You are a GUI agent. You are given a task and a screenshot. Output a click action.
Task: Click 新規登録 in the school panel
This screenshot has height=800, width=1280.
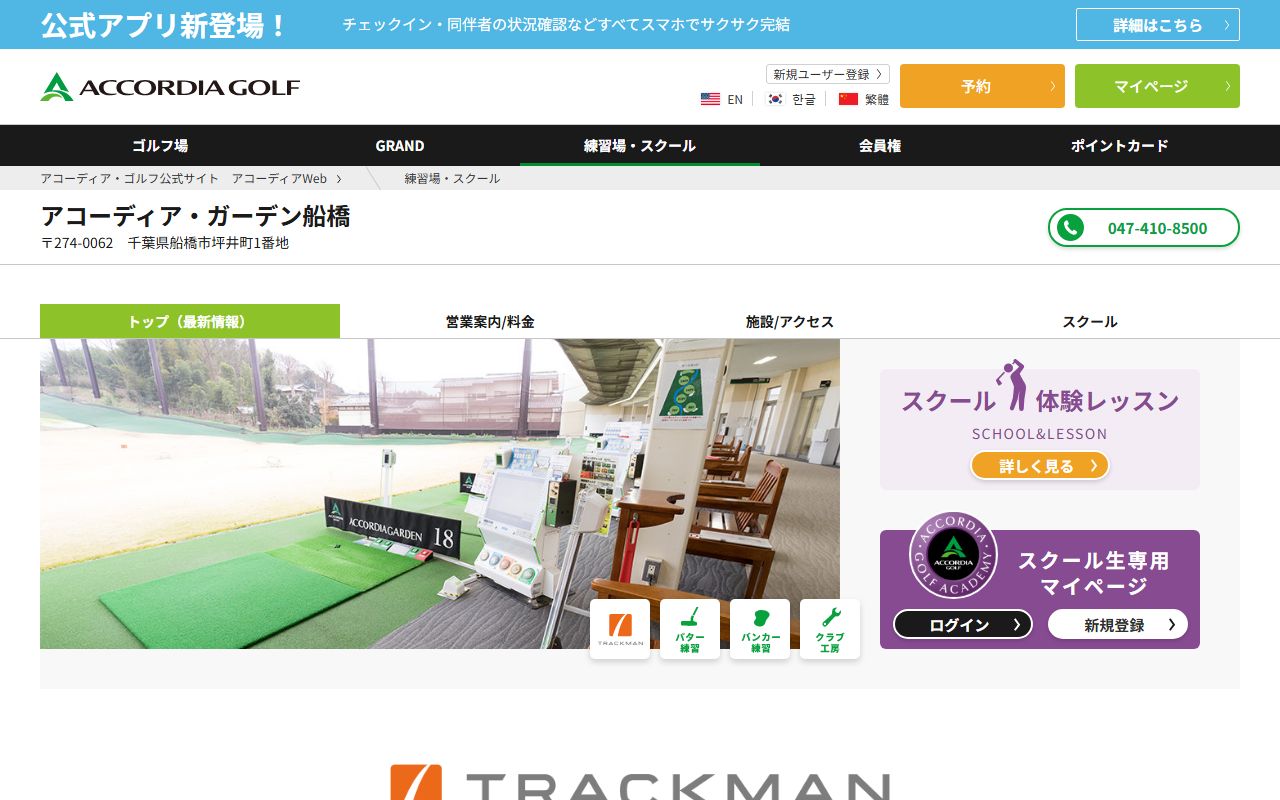1118,624
